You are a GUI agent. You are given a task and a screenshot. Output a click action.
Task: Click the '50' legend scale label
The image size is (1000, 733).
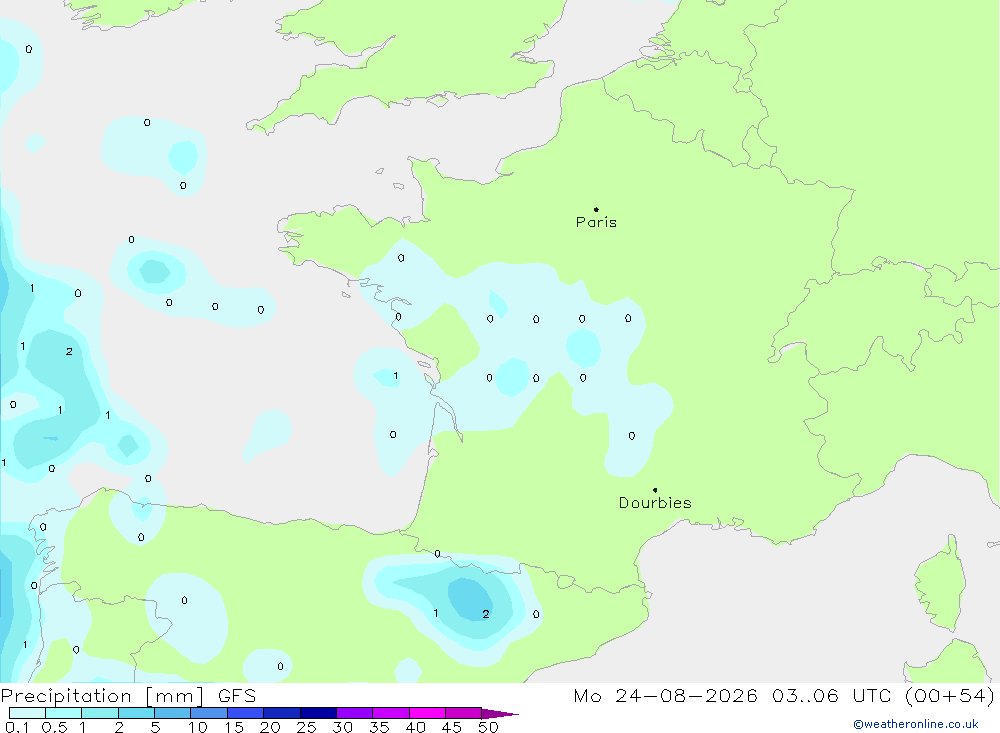[x=488, y=727]
